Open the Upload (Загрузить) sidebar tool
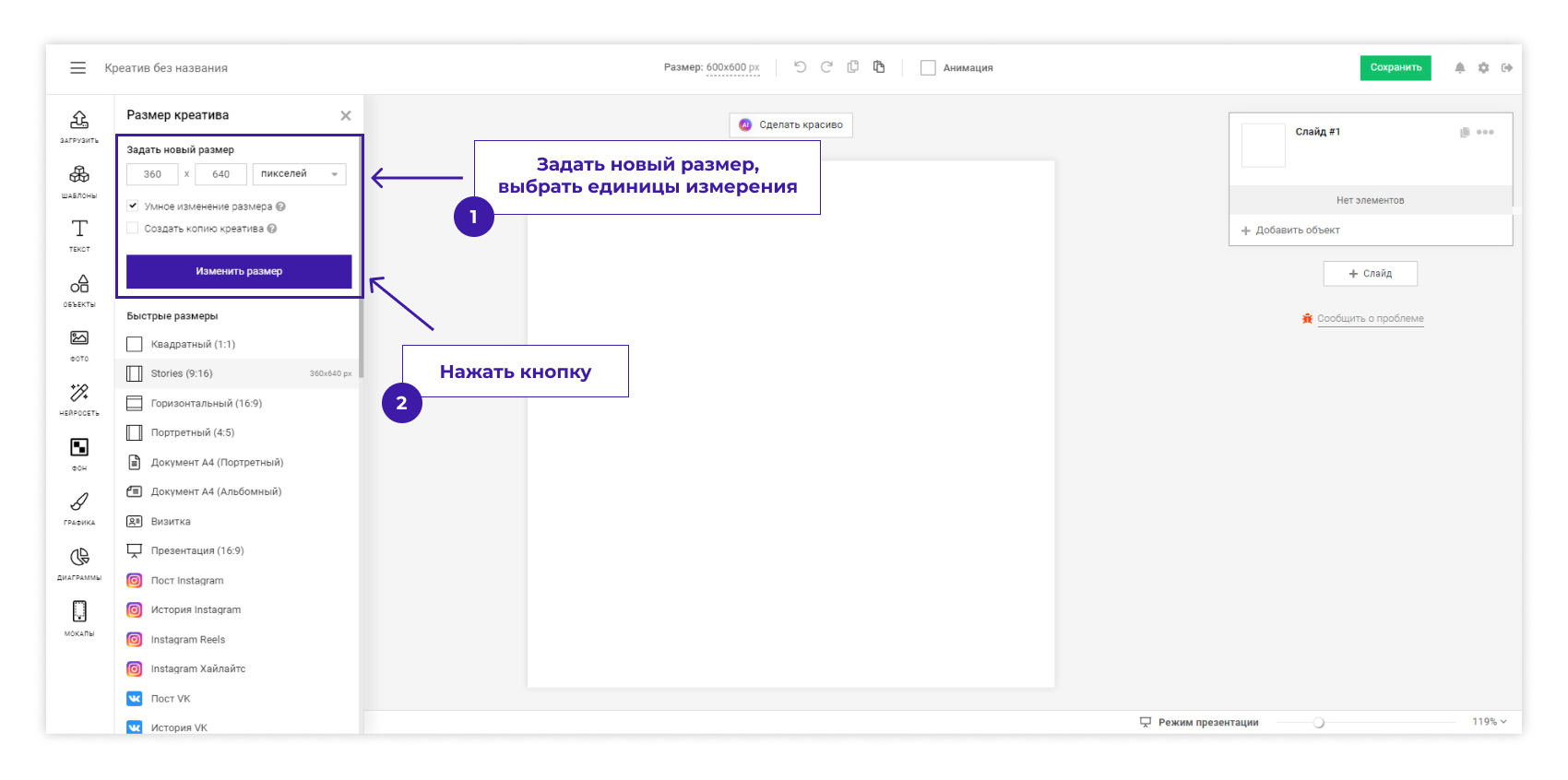 point(79,124)
